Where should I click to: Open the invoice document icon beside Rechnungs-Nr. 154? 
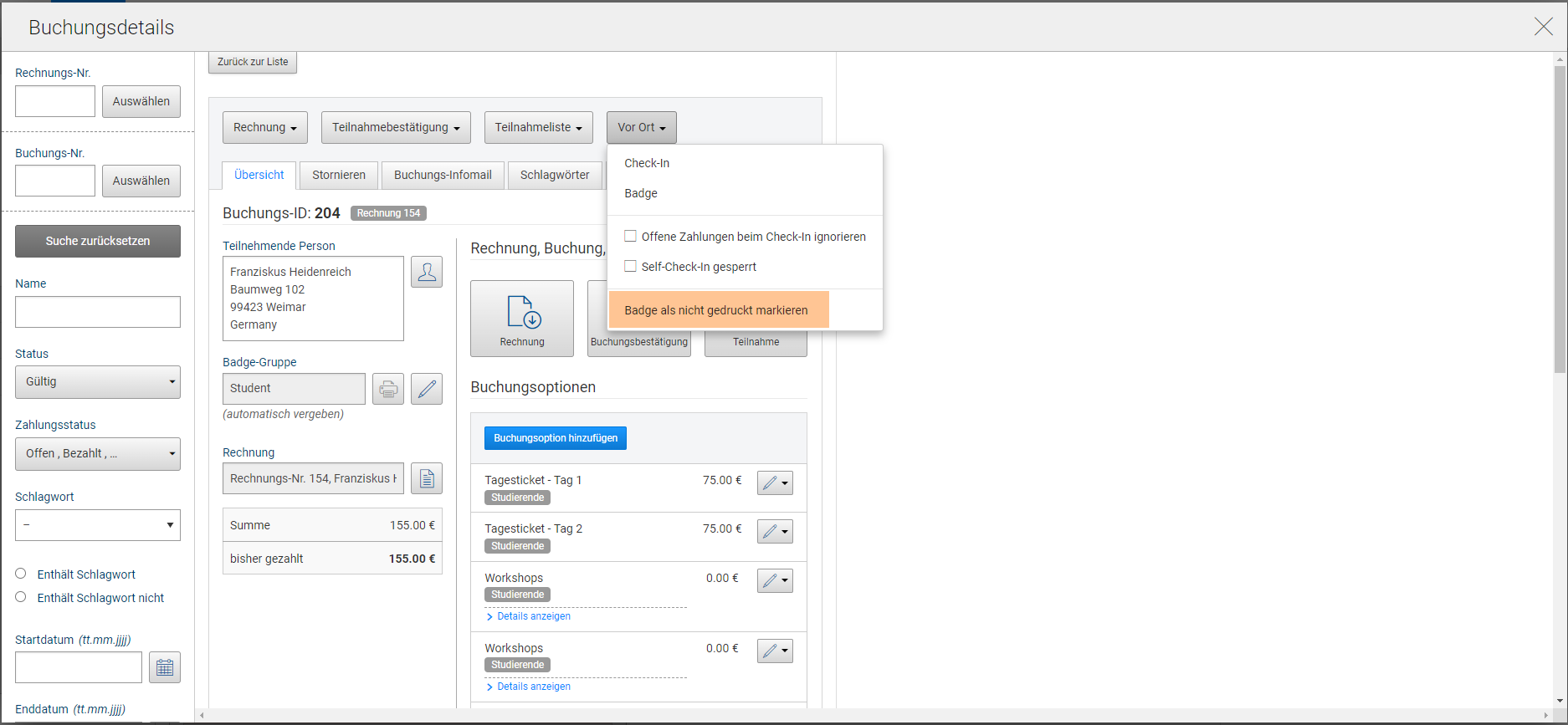tap(426, 478)
